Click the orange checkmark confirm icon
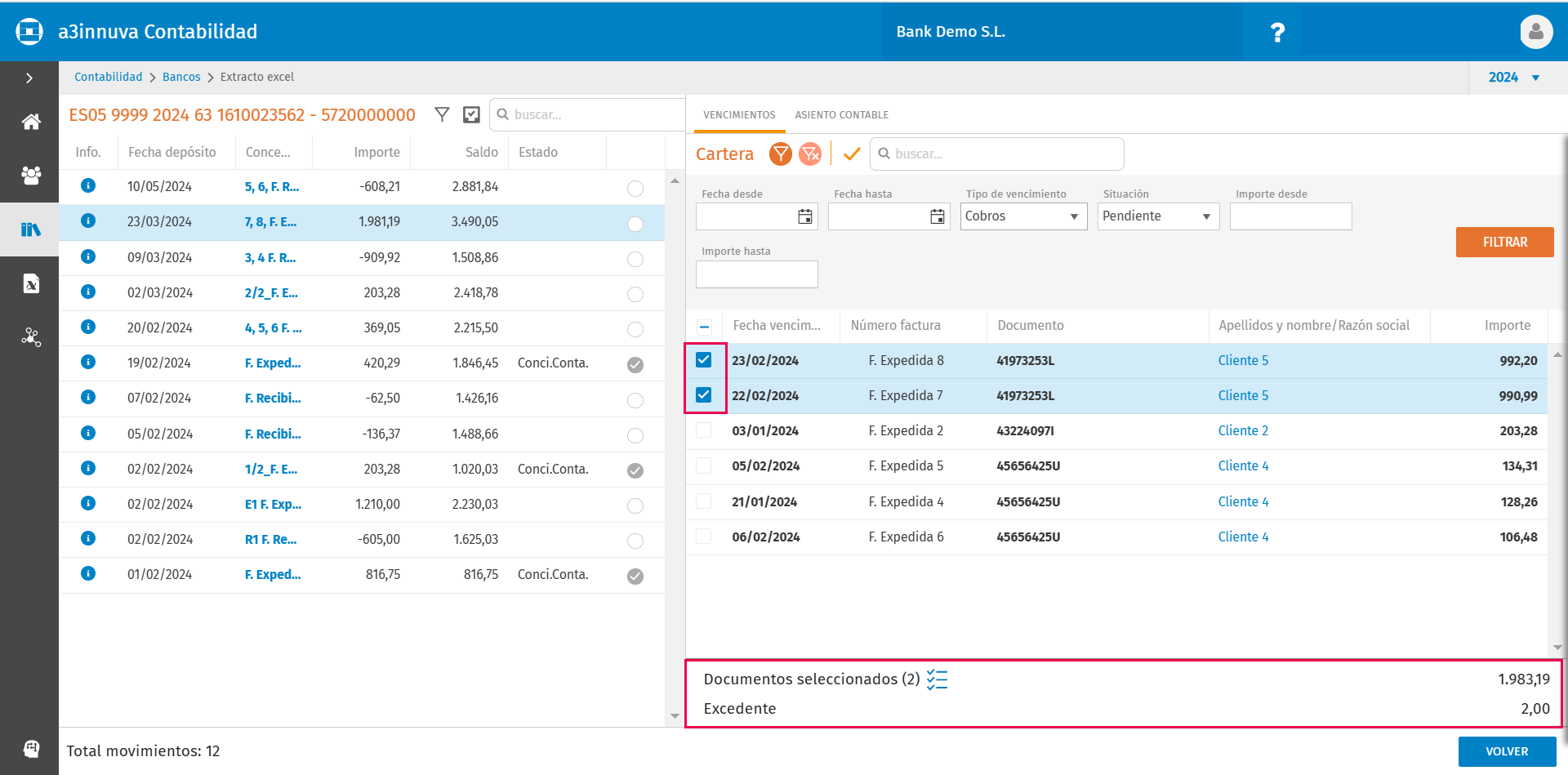This screenshot has height=775, width=1568. [852, 154]
